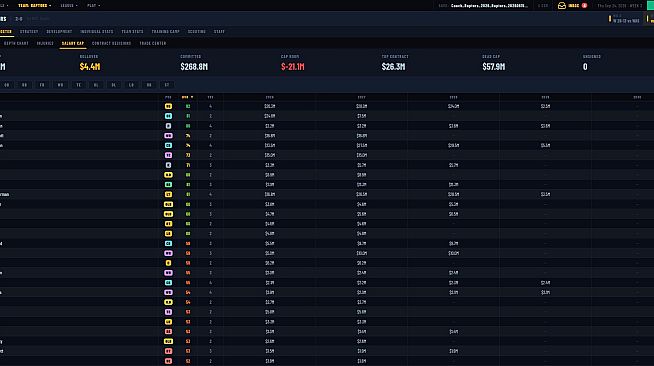The width and height of the screenshot is (654, 366).
Task: Switch to the Scouting tab
Action: pos(196,32)
